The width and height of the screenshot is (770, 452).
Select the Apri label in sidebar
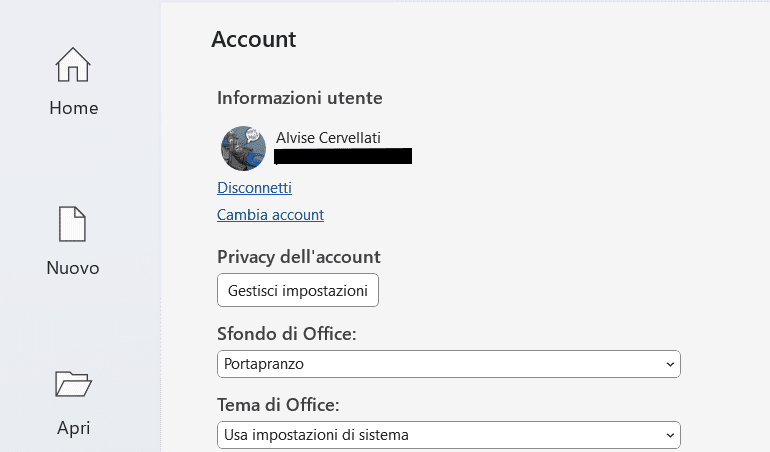(x=73, y=428)
